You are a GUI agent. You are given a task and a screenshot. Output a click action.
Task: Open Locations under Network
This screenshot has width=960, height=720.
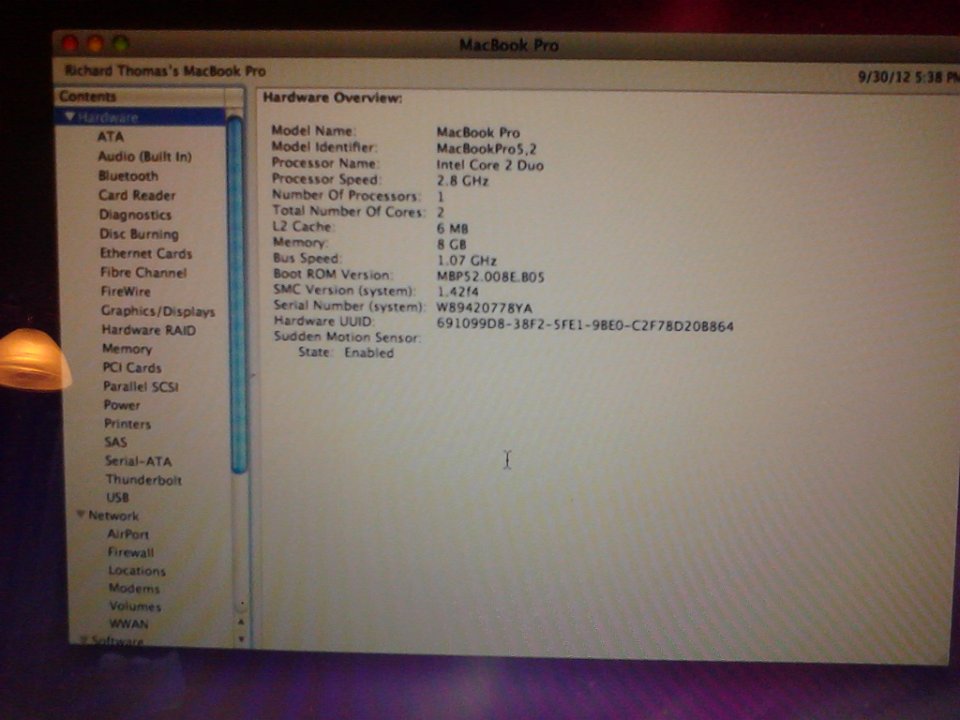click(x=137, y=571)
